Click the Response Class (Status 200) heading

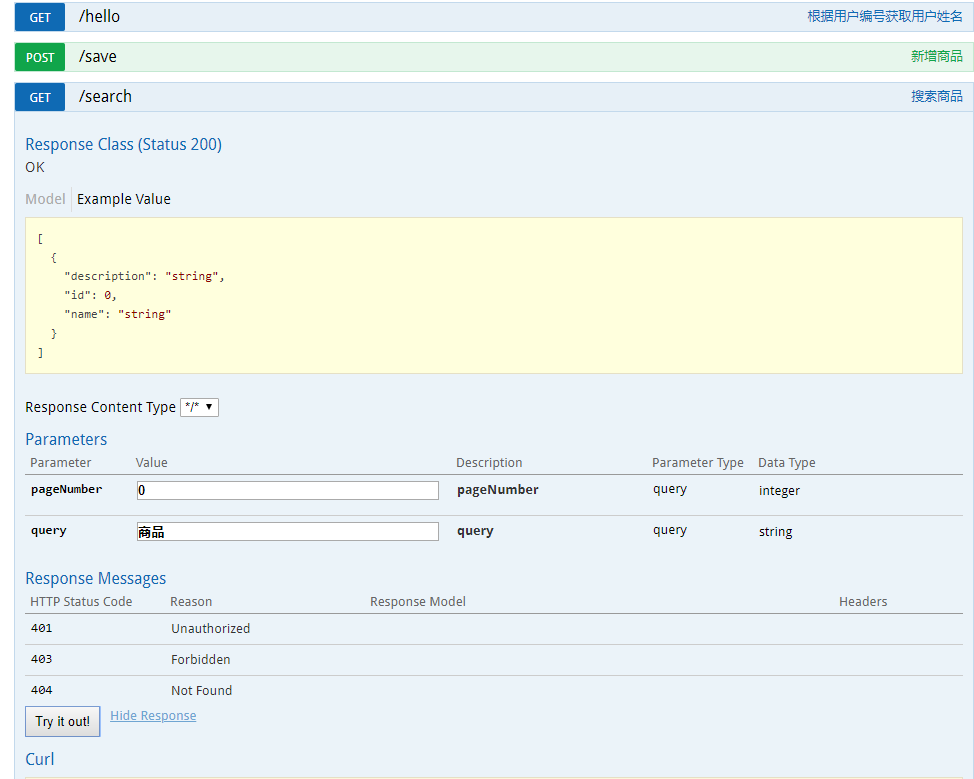[123, 144]
